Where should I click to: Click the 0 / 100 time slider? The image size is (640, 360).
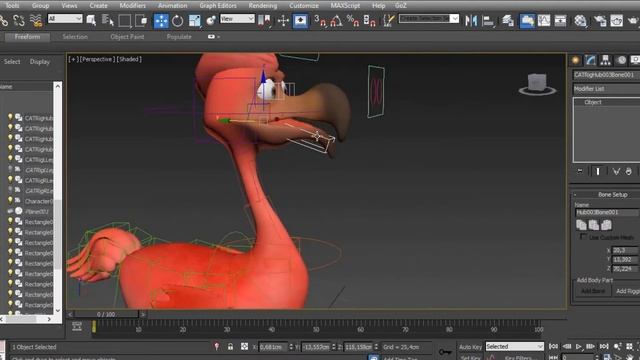click(x=106, y=314)
